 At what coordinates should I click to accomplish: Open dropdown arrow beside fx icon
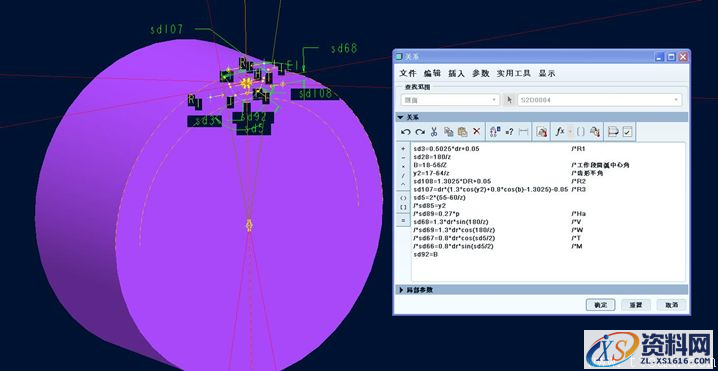click(570, 132)
